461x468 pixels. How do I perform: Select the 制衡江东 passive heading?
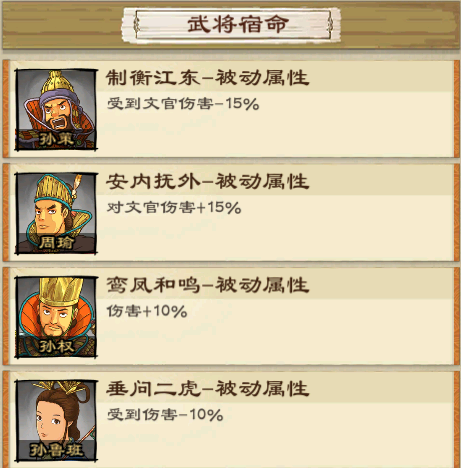tap(208, 78)
